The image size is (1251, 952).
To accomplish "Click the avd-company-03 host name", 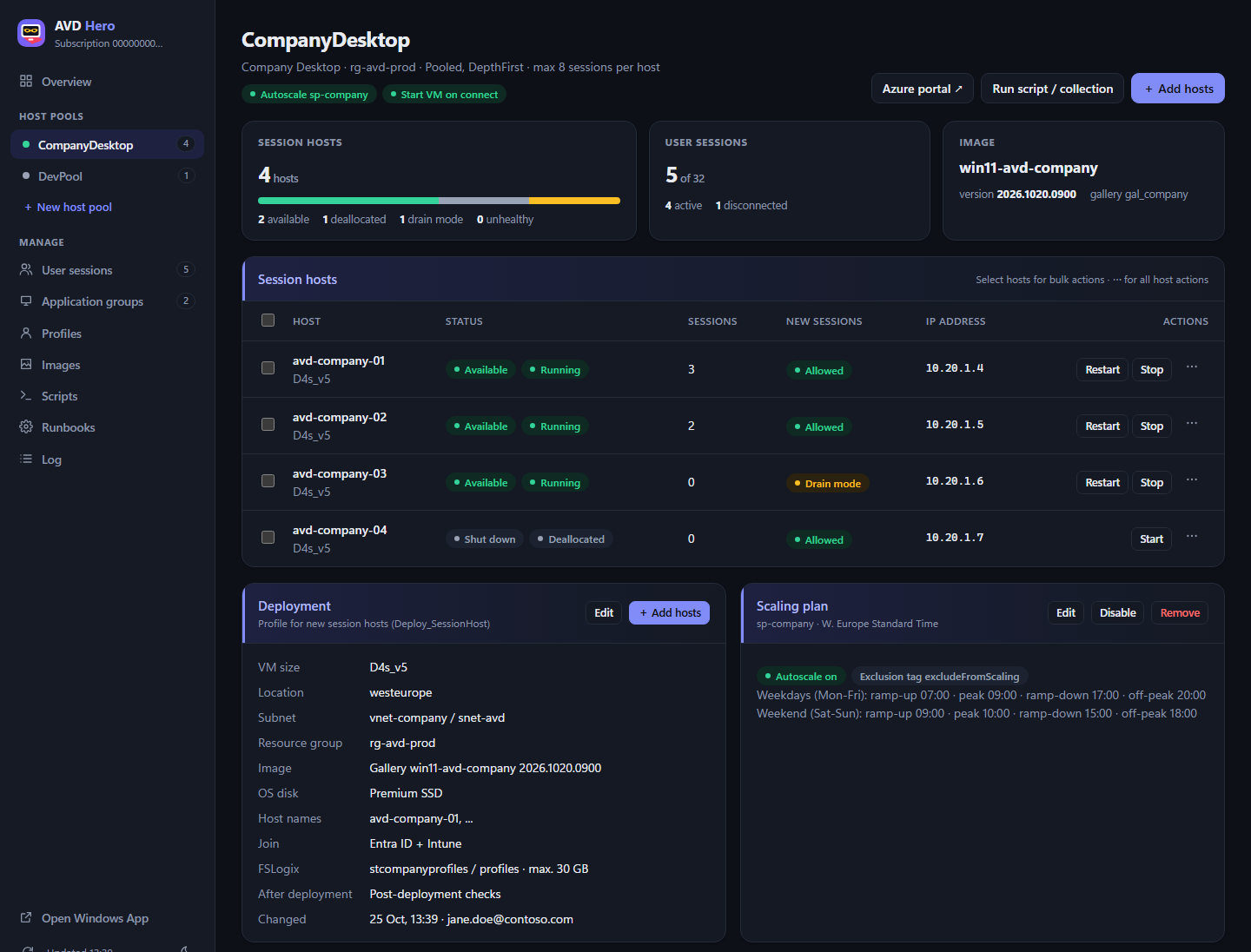I will pyautogui.click(x=340, y=473).
